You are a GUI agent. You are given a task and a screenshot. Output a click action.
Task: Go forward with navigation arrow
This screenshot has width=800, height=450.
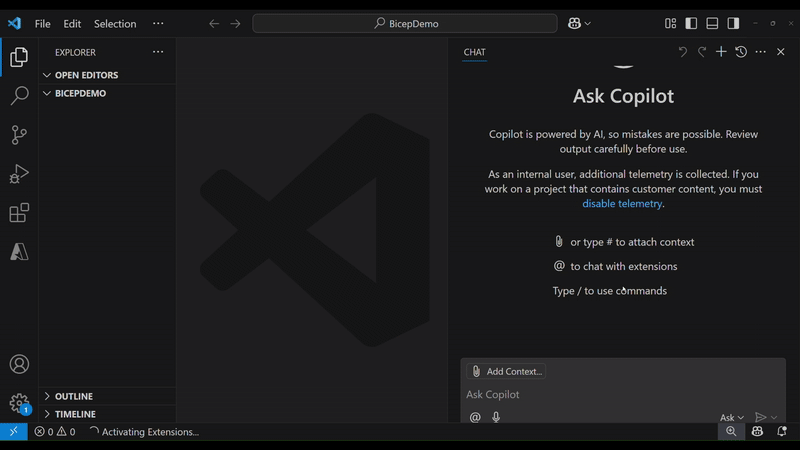(x=235, y=23)
